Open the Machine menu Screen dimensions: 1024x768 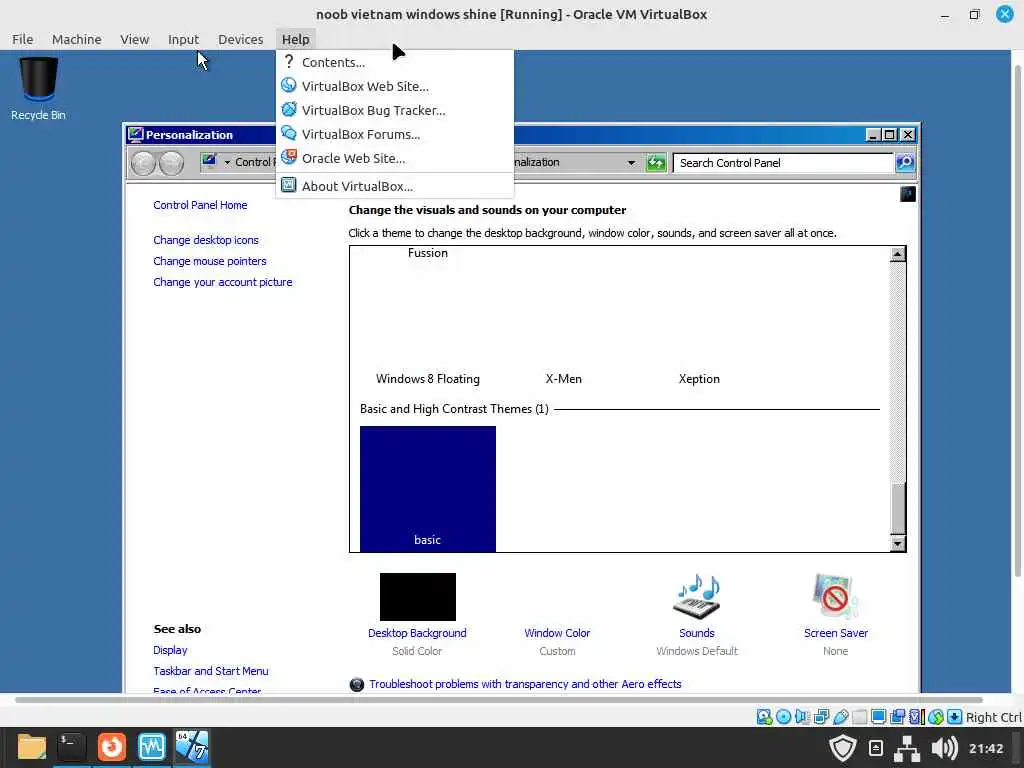tap(76, 39)
